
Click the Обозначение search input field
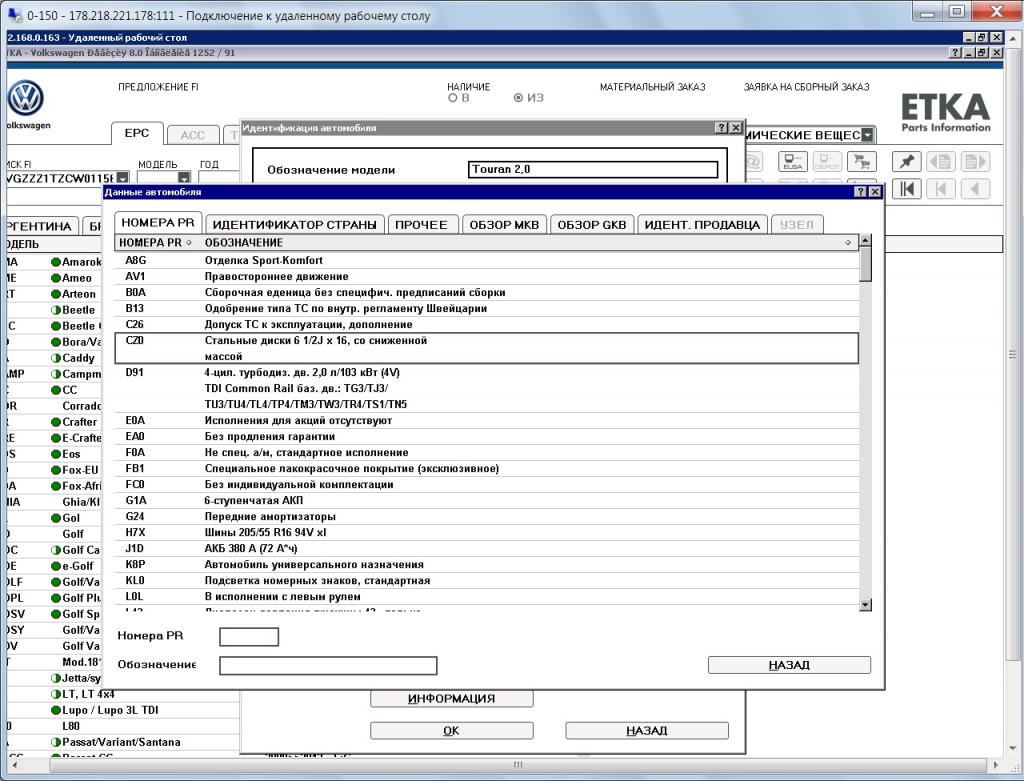(x=328, y=665)
